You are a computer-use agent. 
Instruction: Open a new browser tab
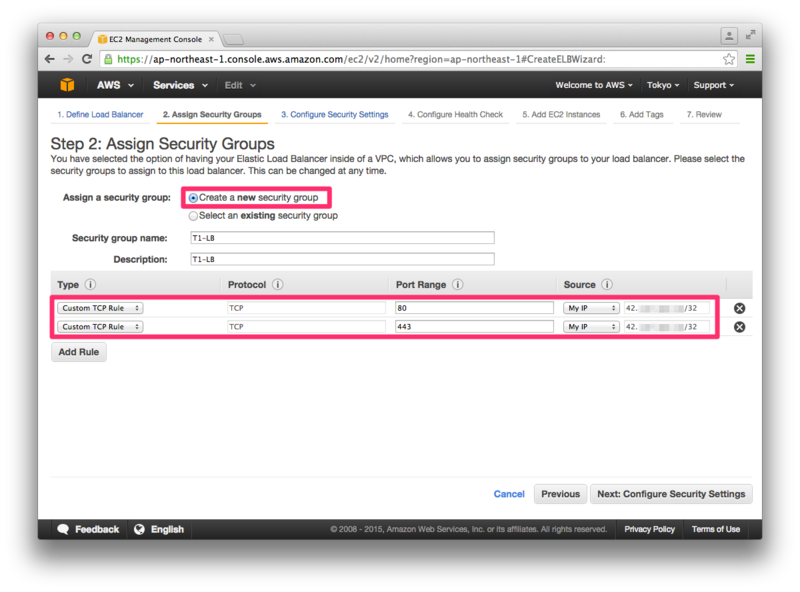coord(234,39)
